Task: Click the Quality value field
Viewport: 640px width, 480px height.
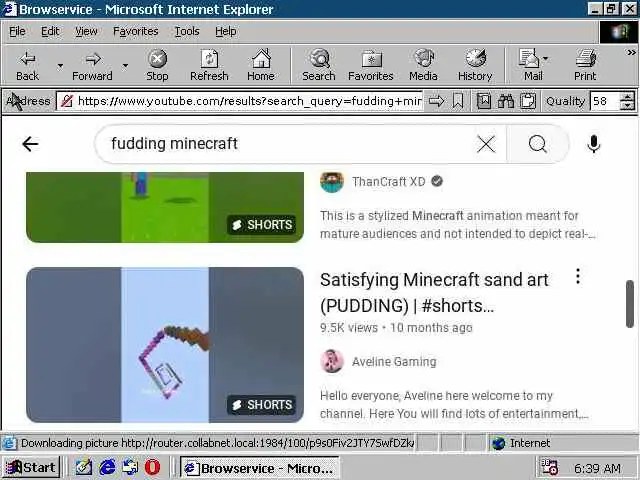Action: tap(604, 101)
